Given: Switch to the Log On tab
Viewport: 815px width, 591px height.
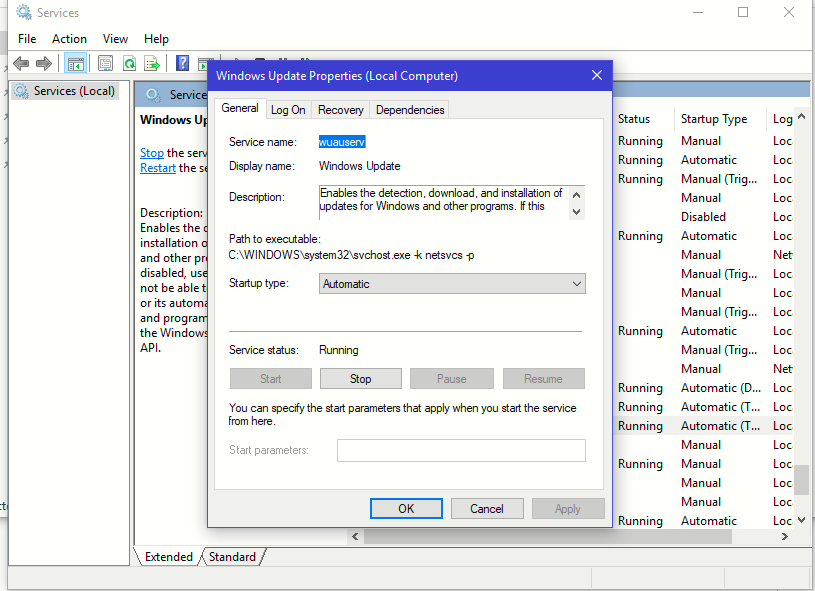Looking at the screenshot, I should point(288,110).
